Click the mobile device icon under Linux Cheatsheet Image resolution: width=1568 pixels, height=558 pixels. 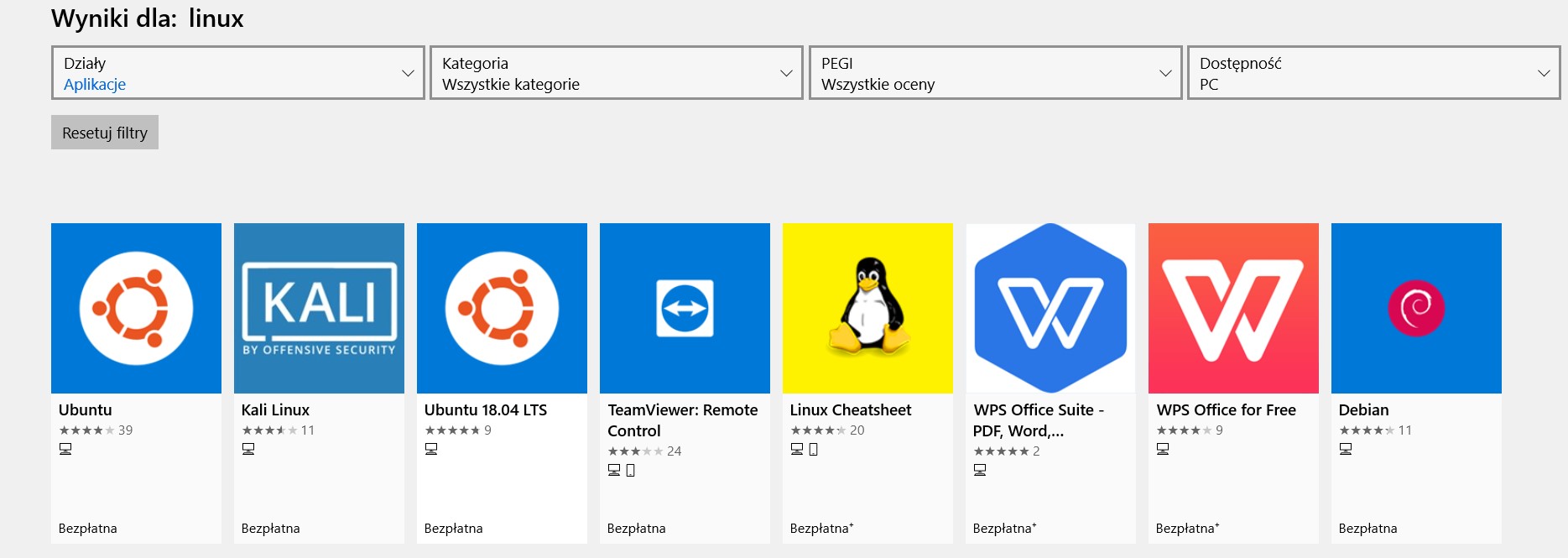click(814, 449)
